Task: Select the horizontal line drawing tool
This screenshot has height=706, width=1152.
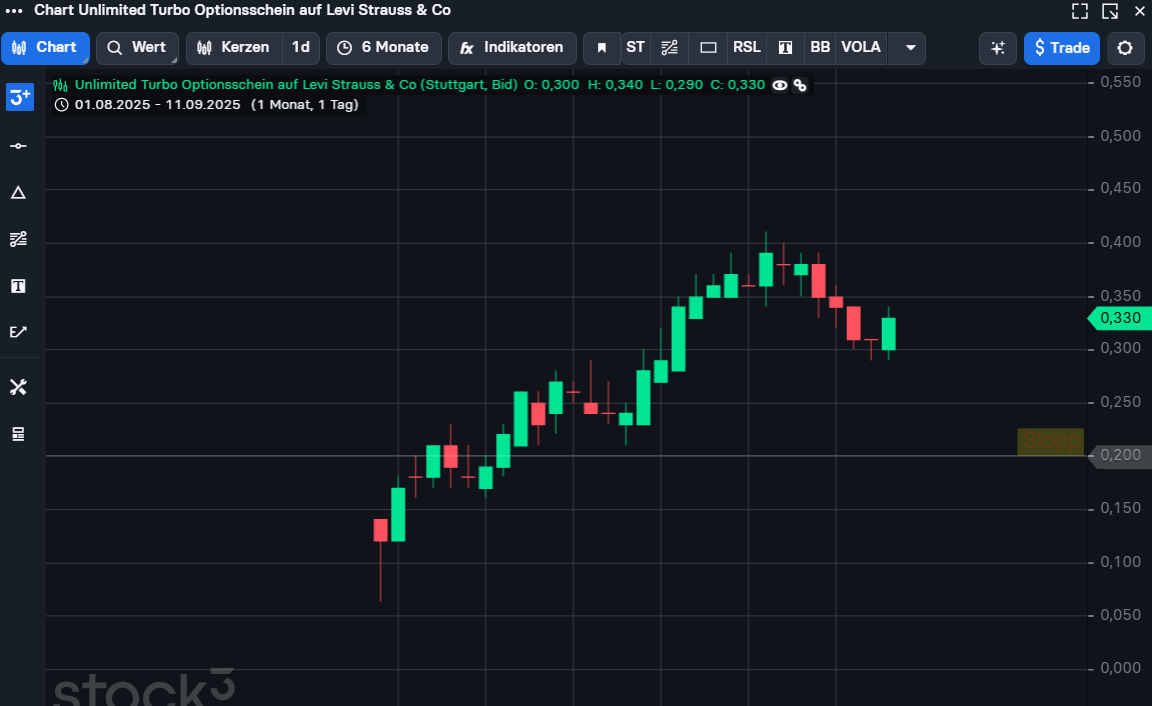Action: pyautogui.click(x=18, y=146)
